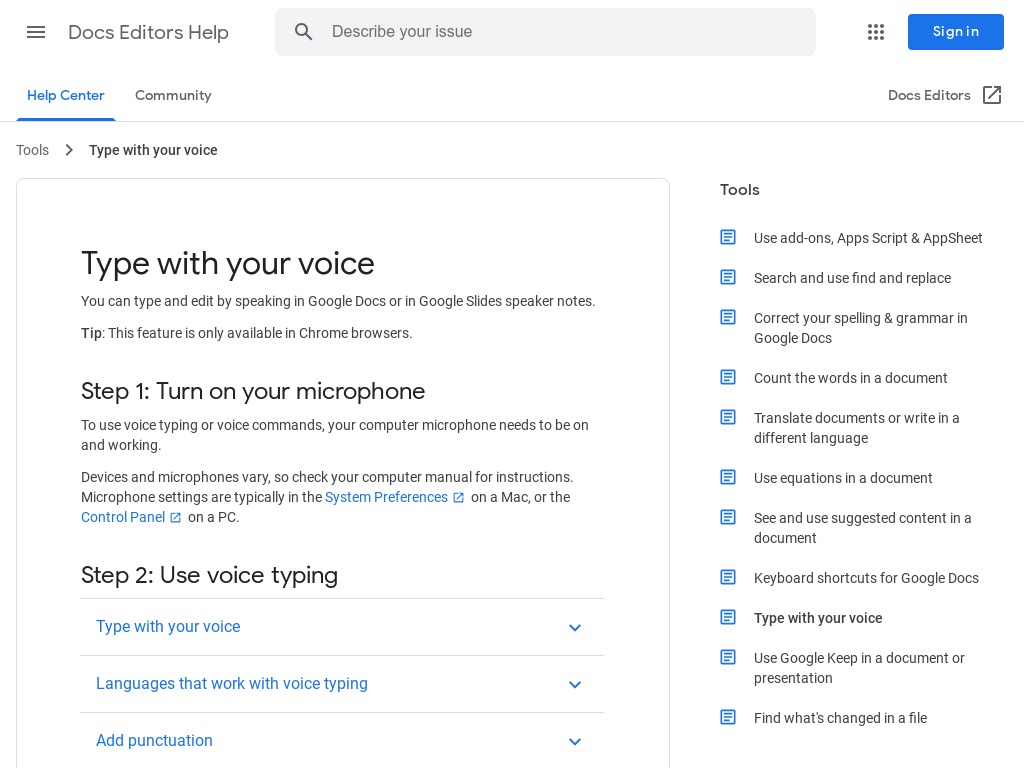Image resolution: width=1024 pixels, height=768 pixels.
Task: Open Correct your spelling & grammar article
Action: point(861,328)
